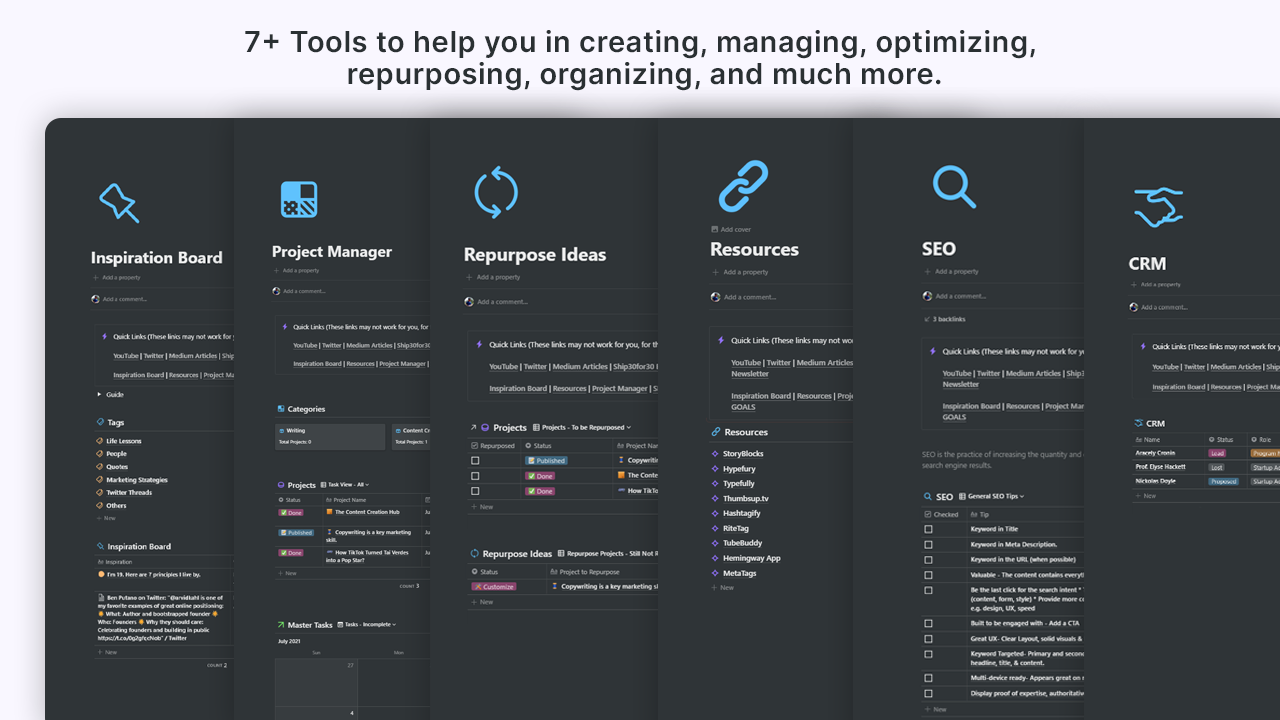This screenshot has height=720, width=1280.
Task: Open the Marketing Strategies tag page
Action: tap(137, 480)
